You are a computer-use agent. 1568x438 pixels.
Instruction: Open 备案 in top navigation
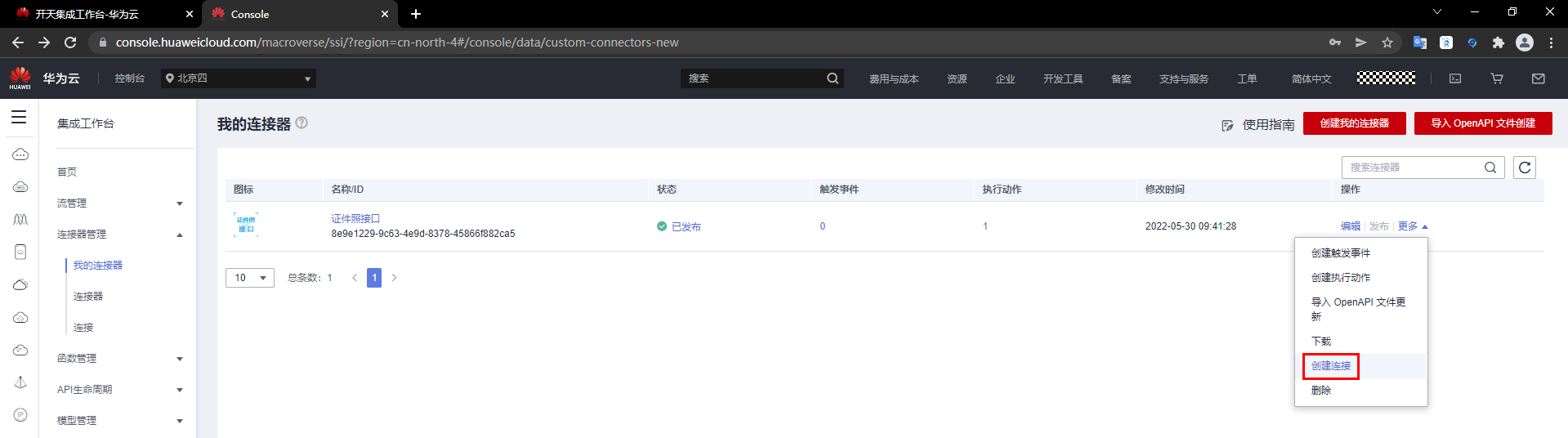1121,79
